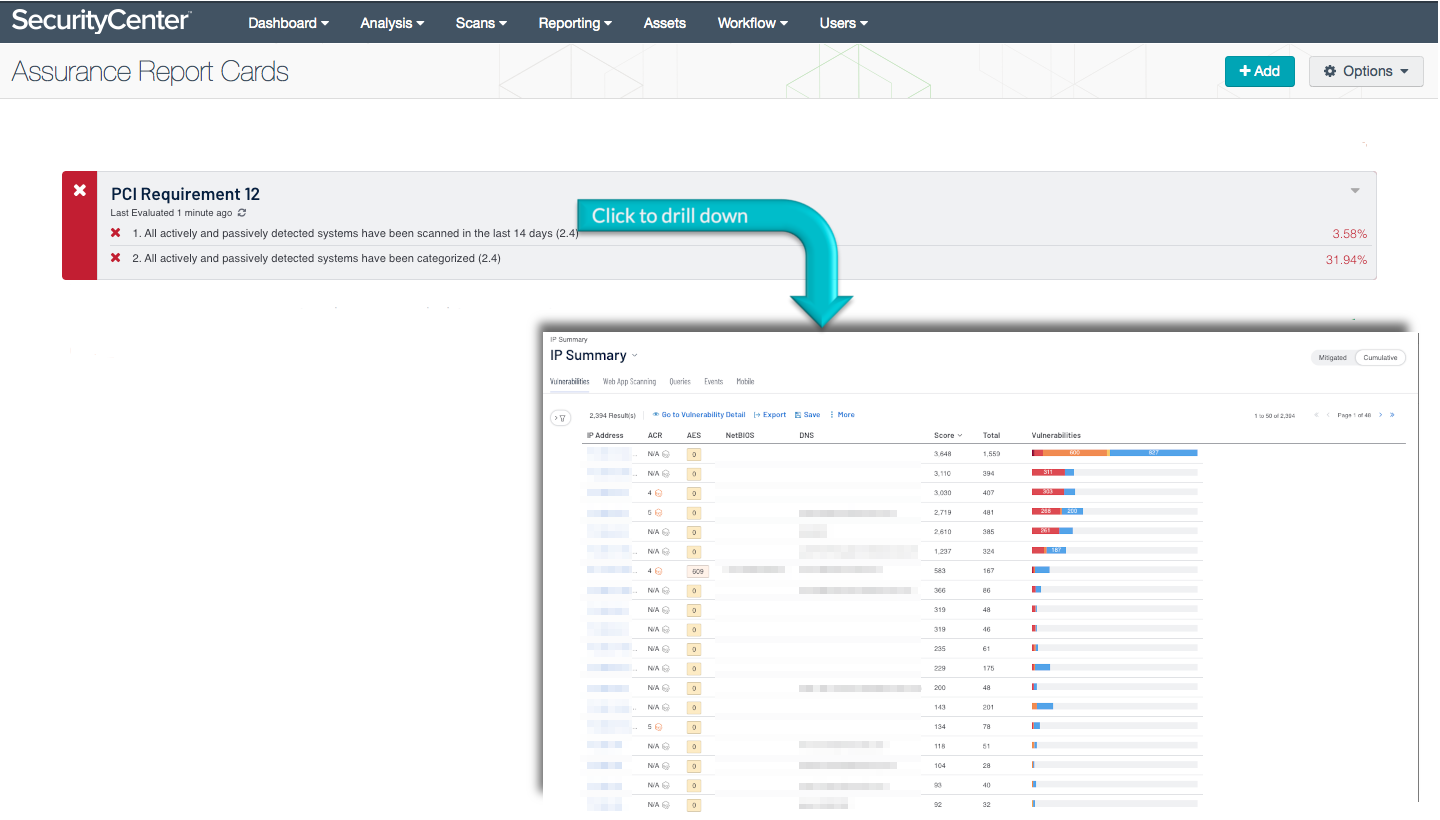Click the red X beside policy statement 1
The width and height of the screenshot is (1440, 820).
click(x=116, y=233)
